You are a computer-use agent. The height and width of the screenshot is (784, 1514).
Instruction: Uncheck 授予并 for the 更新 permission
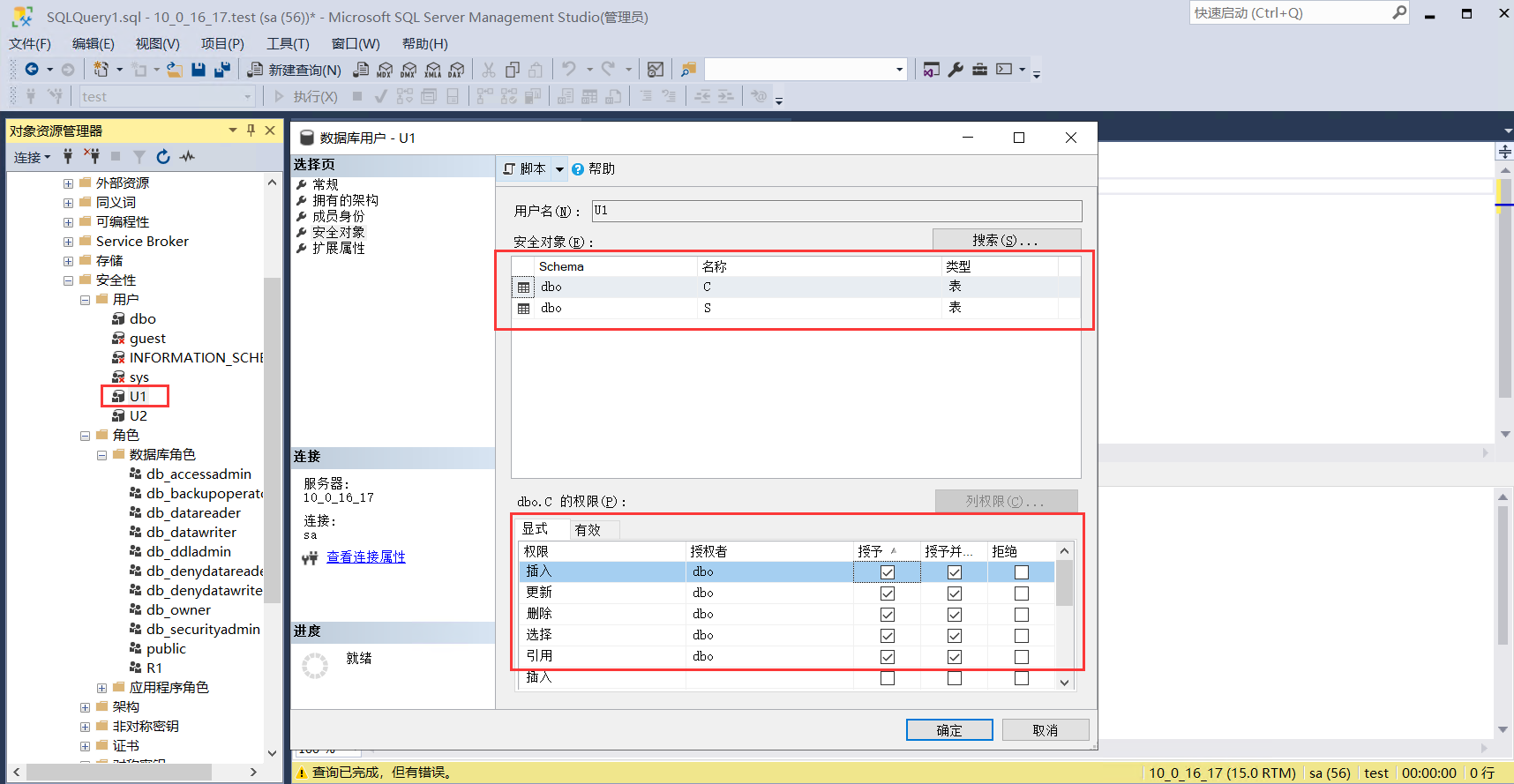tap(955, 594)
